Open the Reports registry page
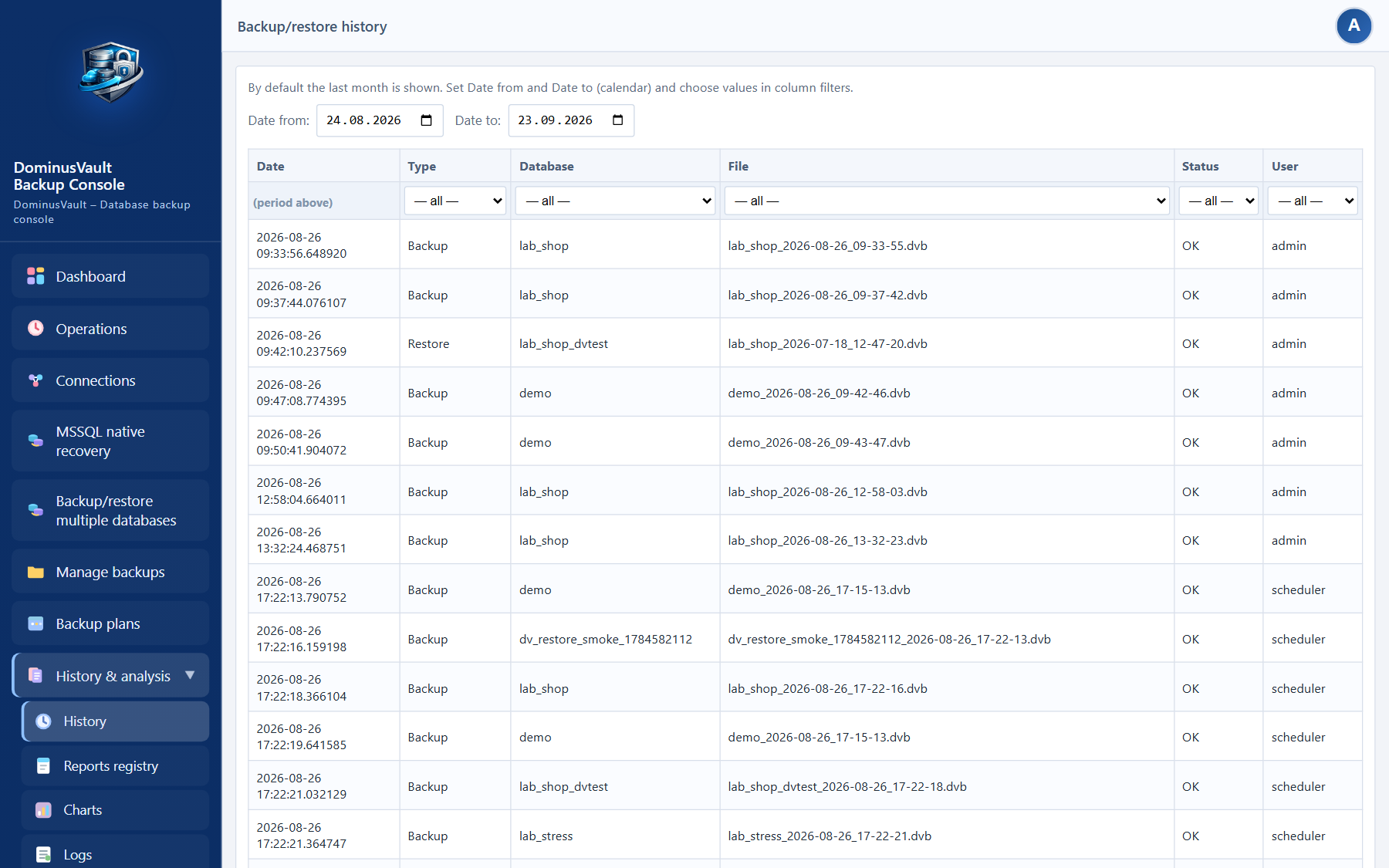The width and height of the screenshot is (1389, 868). pyautogui.click(x=115, y=765)
